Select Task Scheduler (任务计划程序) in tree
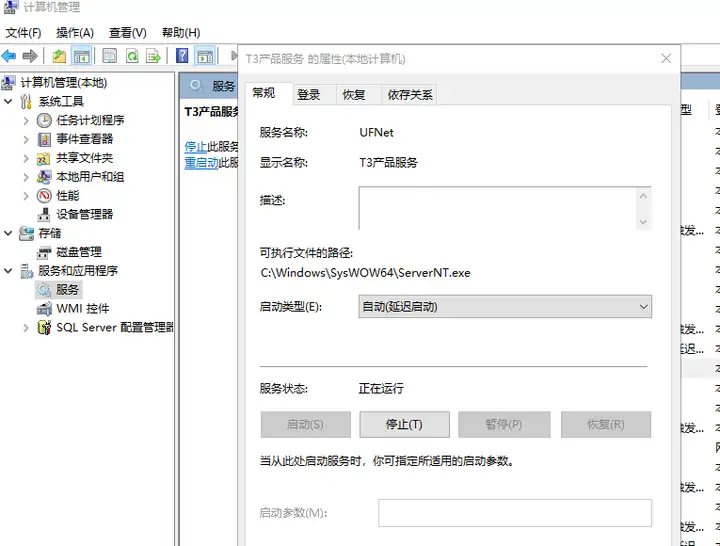Screen dimensions: 720x546 90,120
